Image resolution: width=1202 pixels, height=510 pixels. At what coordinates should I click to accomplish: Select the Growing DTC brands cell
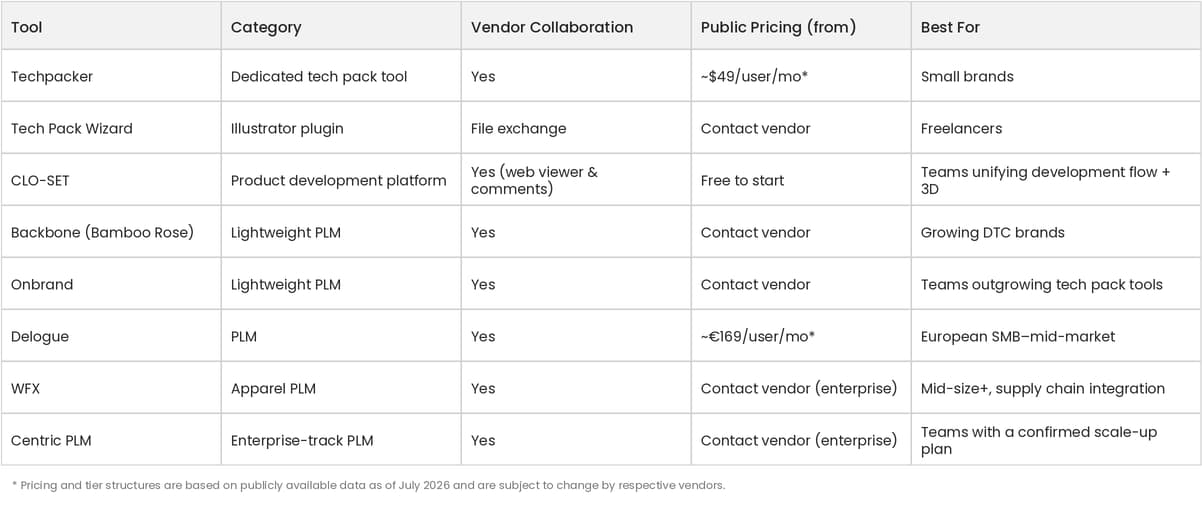click(x=1056, y=232)
